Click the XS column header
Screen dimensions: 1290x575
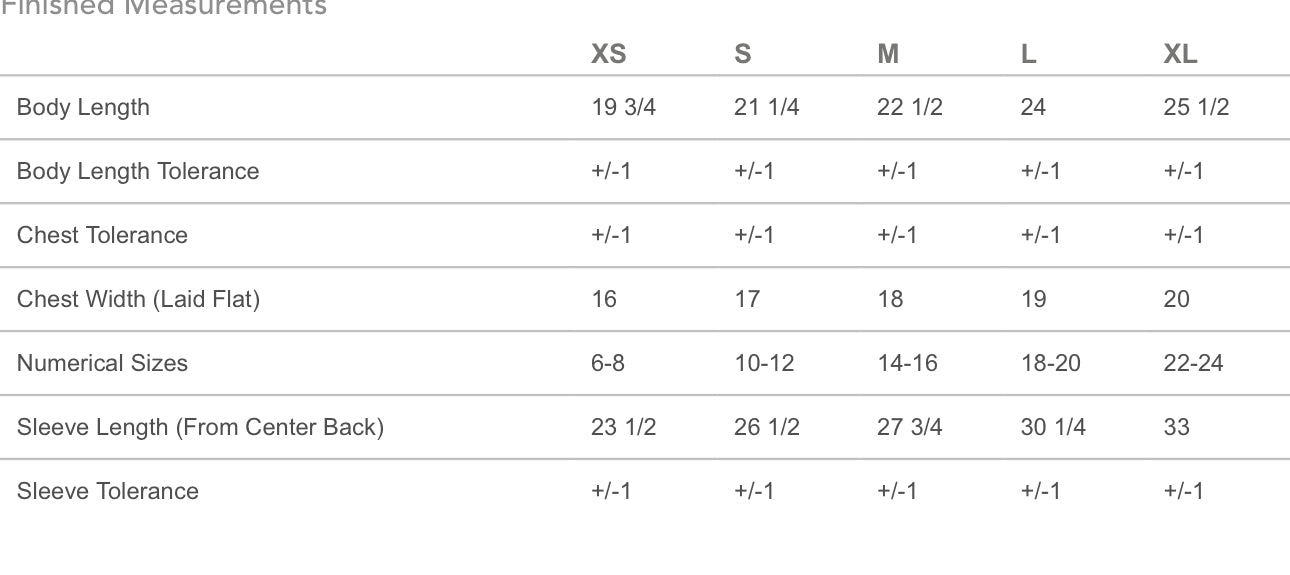coord(608,54)
